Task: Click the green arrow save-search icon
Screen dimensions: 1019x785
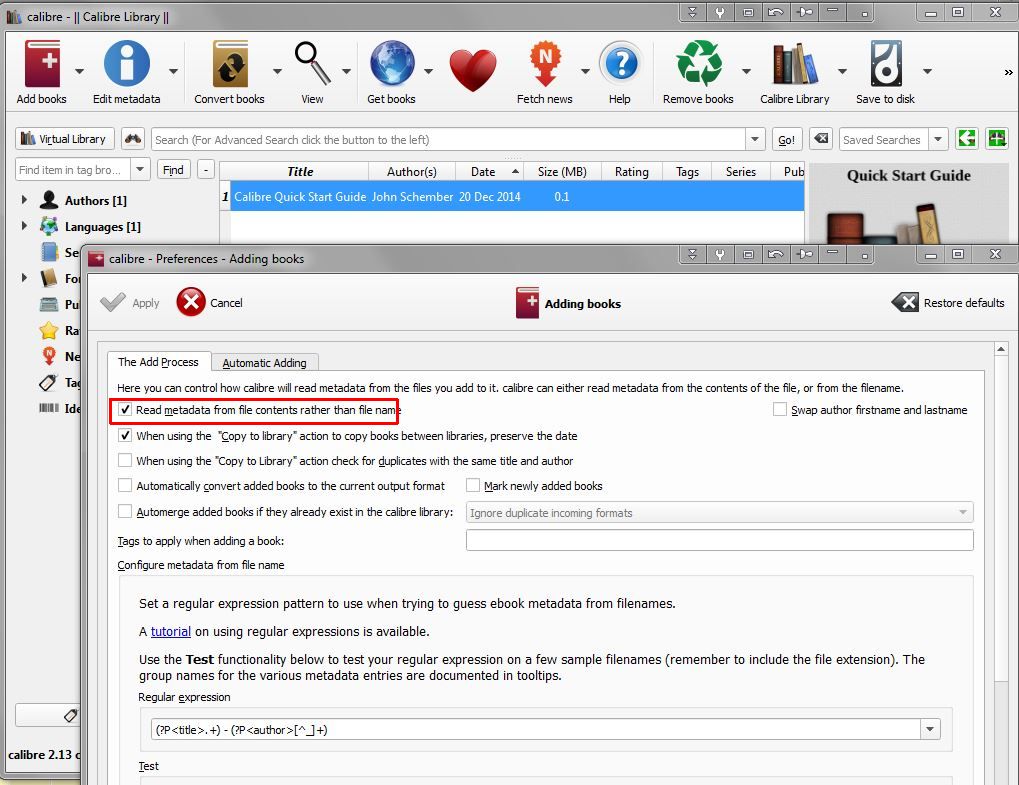Action: (966, 138)
